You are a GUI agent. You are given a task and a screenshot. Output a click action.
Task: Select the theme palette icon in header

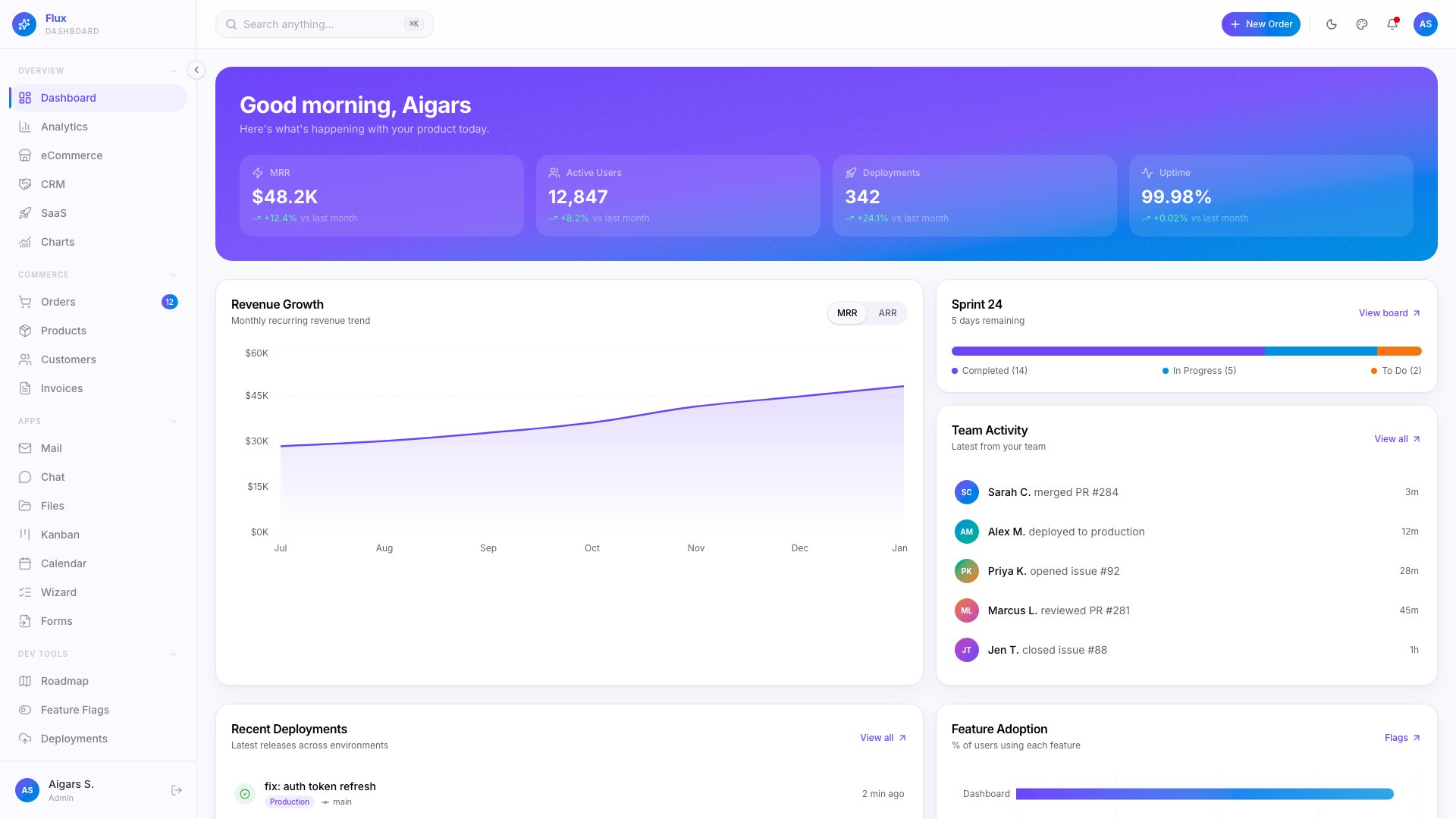1361,24
